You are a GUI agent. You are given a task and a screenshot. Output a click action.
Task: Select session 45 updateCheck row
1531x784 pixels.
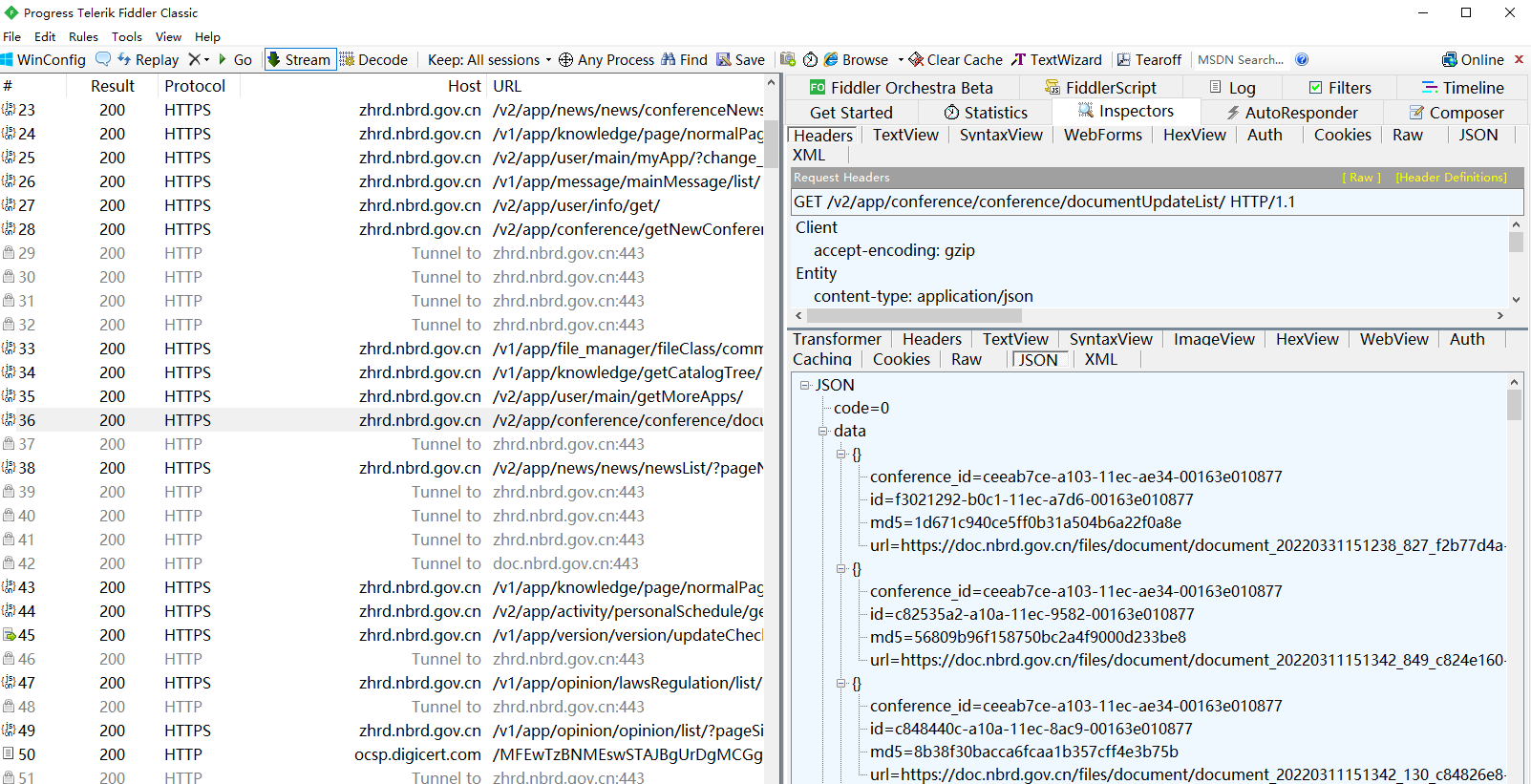[x=382, y=635]
